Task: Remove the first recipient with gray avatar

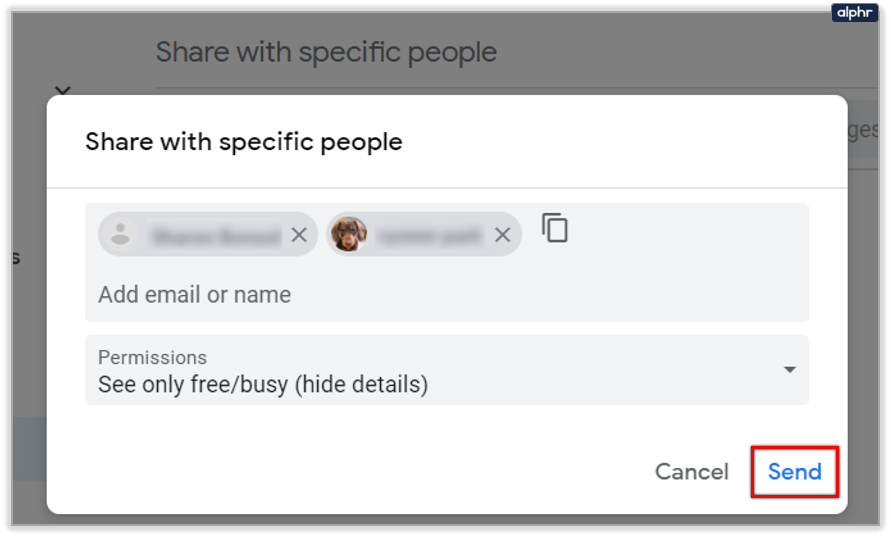Action: pyautogui.click(x=298, y=235)
